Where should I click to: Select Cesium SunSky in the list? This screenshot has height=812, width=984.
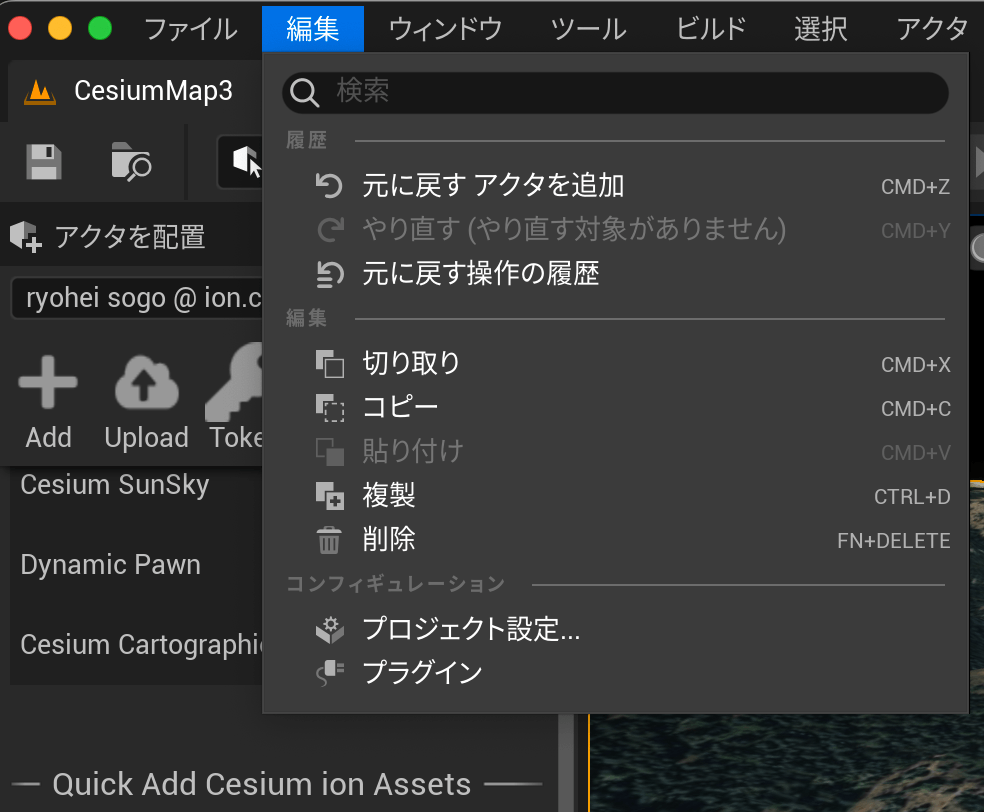(x=115, y=485)
